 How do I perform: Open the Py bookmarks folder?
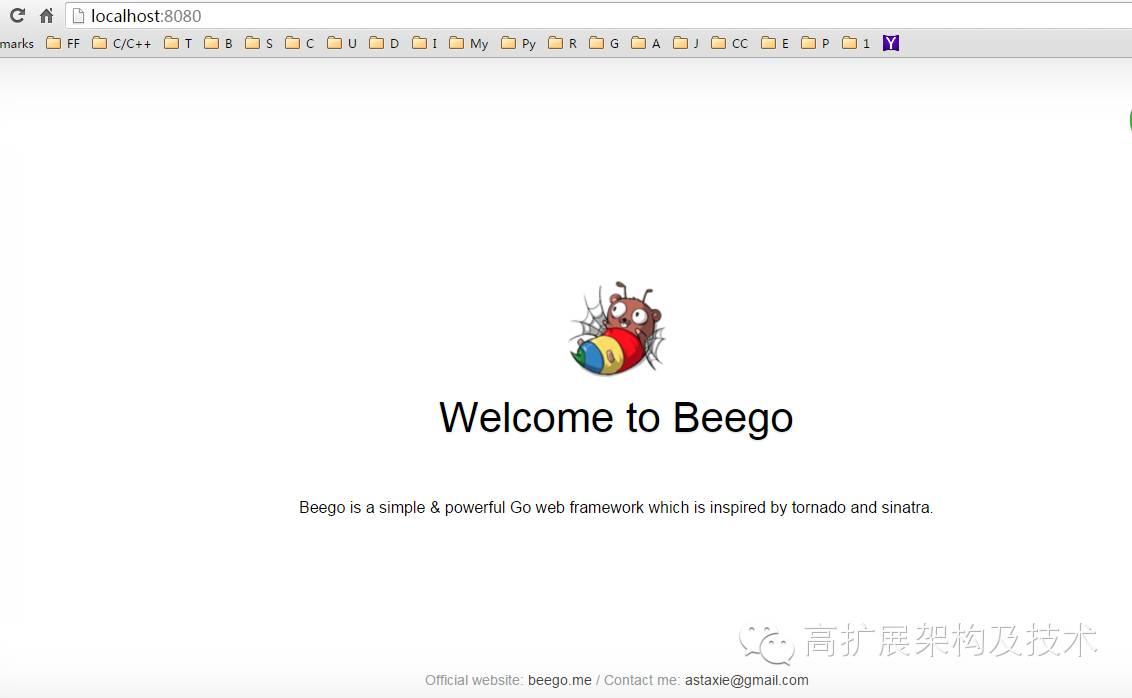(x=518, y=43)
